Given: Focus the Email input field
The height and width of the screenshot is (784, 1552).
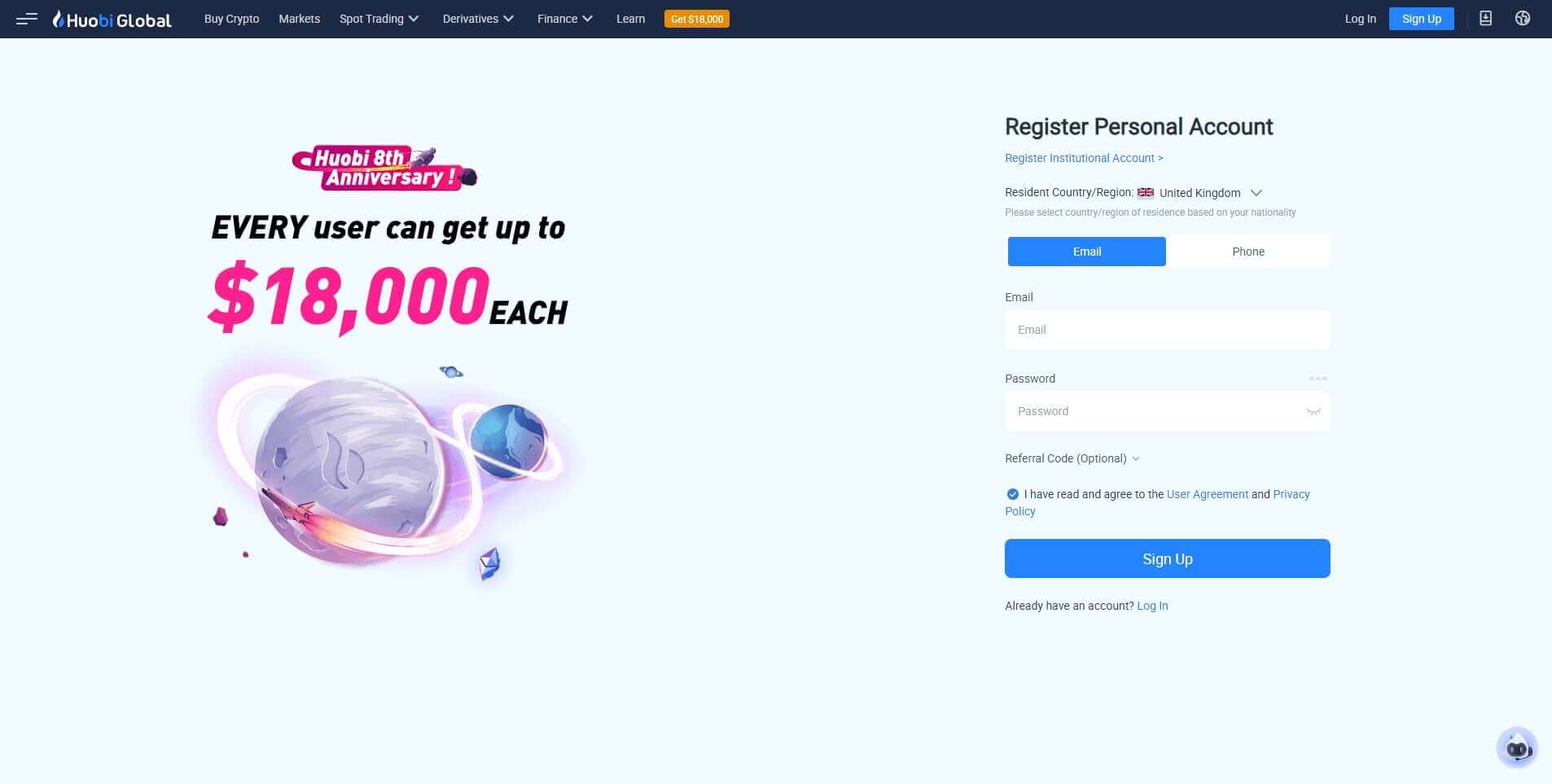Looking at the screenshot, I should [1168, 330].
